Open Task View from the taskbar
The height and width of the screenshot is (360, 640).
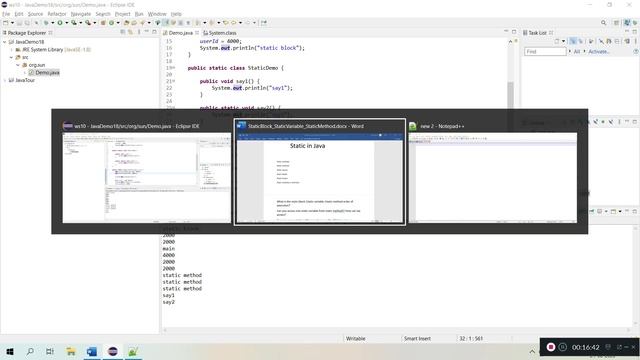[x=50, y=351]
